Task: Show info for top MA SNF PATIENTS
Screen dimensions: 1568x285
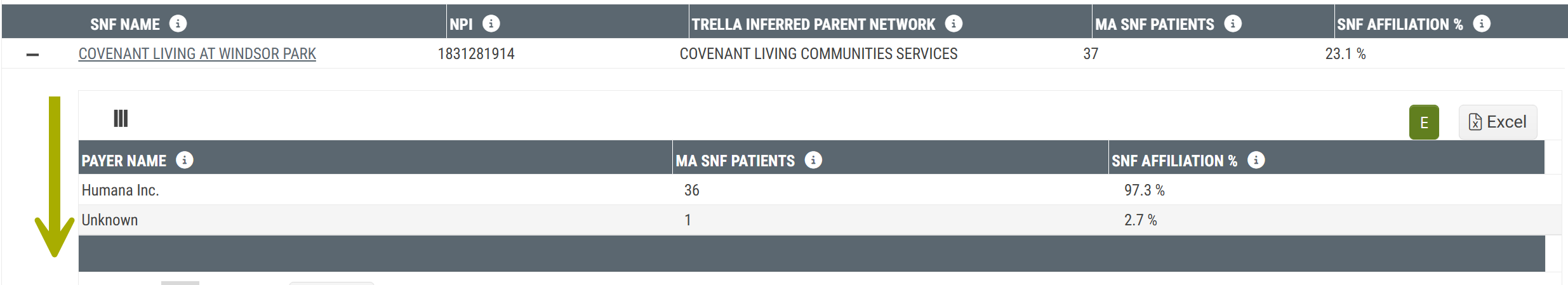Action: (1233, 23)
